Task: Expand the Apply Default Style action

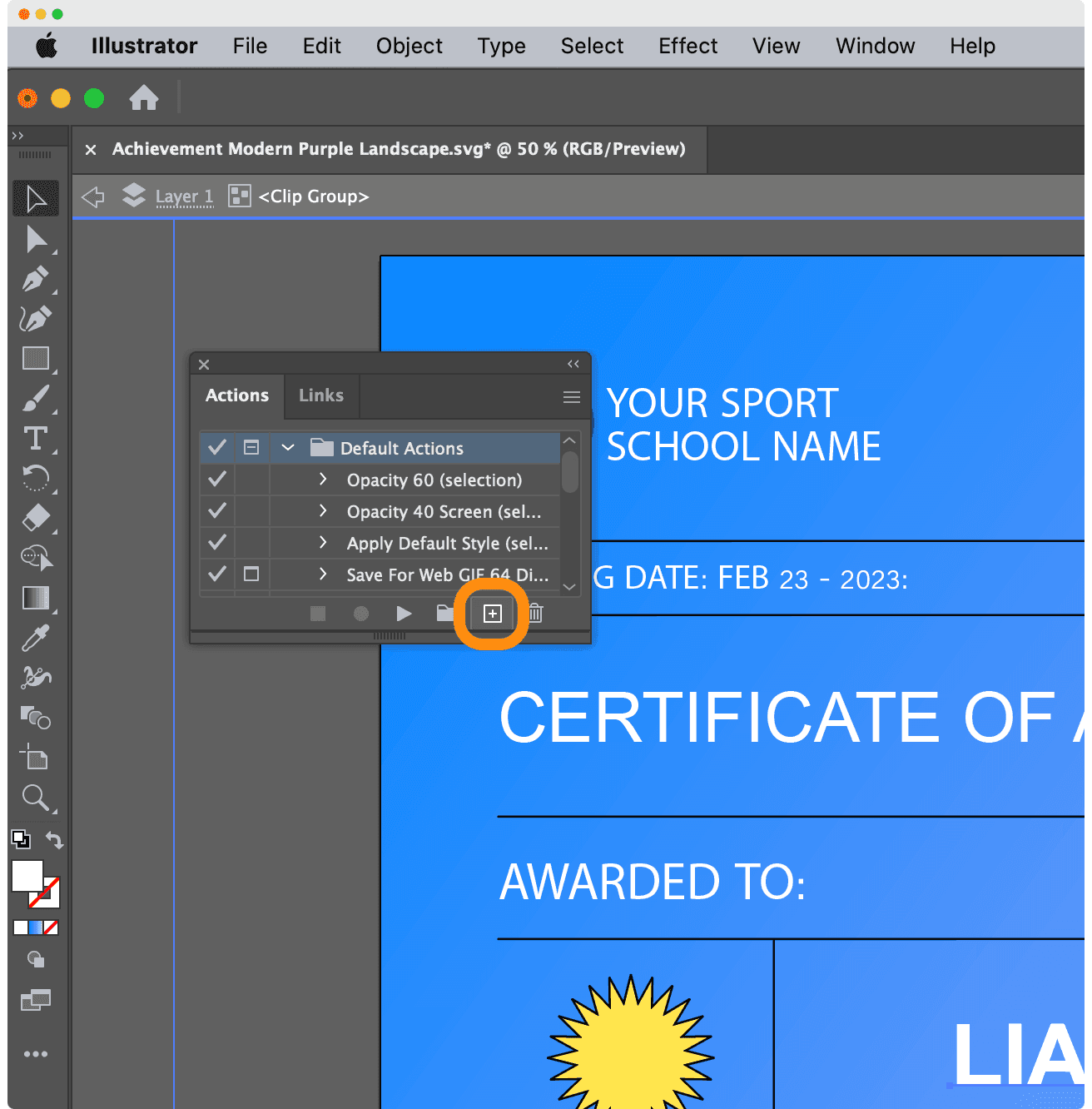Action: [x=323, y=543]
